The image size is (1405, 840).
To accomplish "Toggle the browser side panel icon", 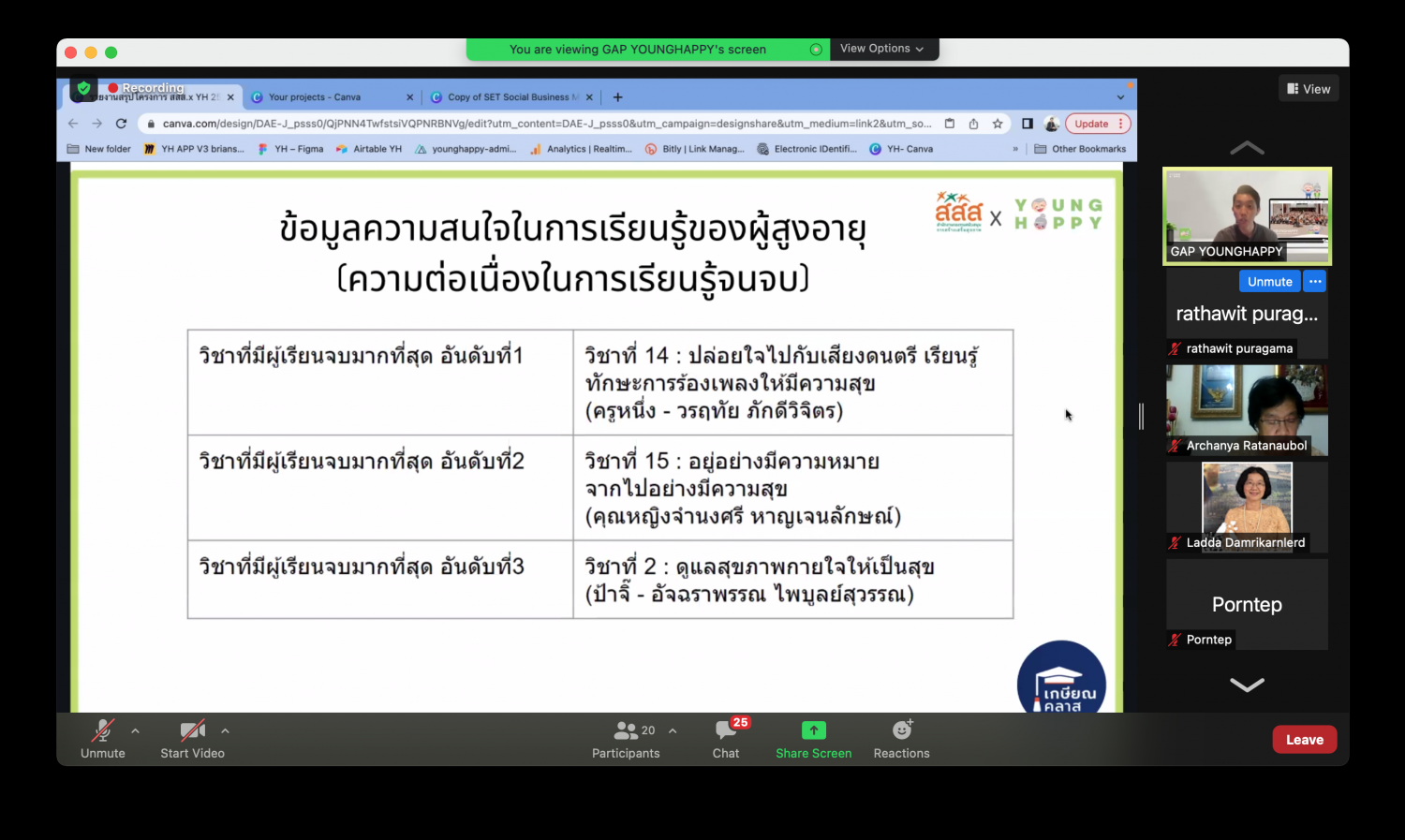I will (x=1027, y=124).
